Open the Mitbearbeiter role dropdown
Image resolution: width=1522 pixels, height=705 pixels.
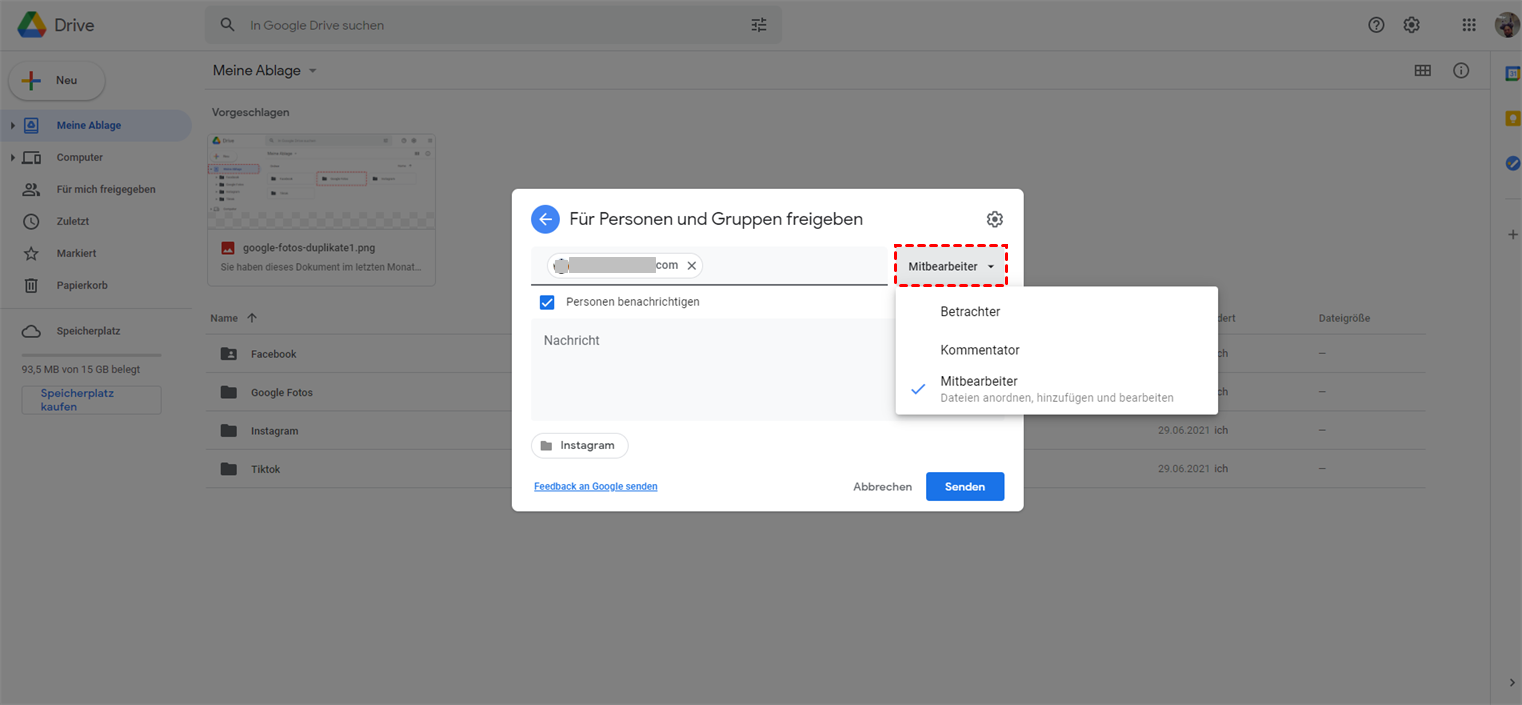(x=950, y=267)
